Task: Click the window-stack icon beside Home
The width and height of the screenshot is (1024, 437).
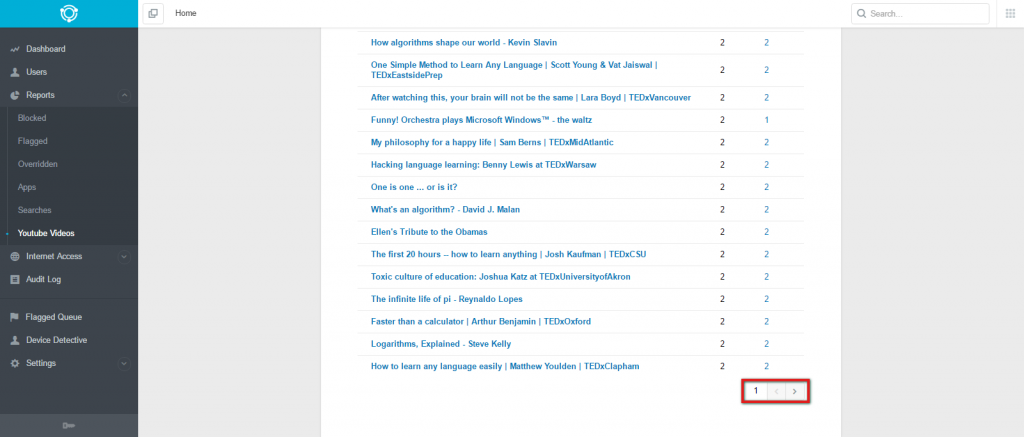Action: (x=153, y=13)
